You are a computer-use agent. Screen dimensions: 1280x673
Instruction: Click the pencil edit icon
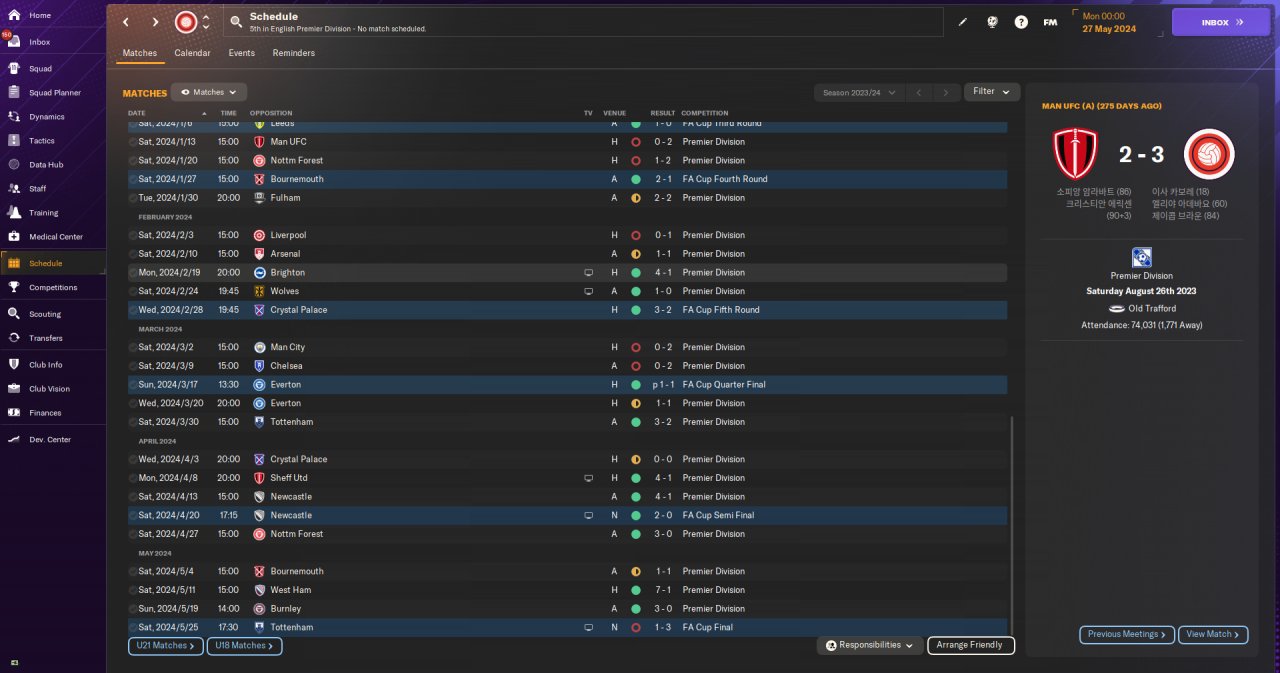click(963, 22)
